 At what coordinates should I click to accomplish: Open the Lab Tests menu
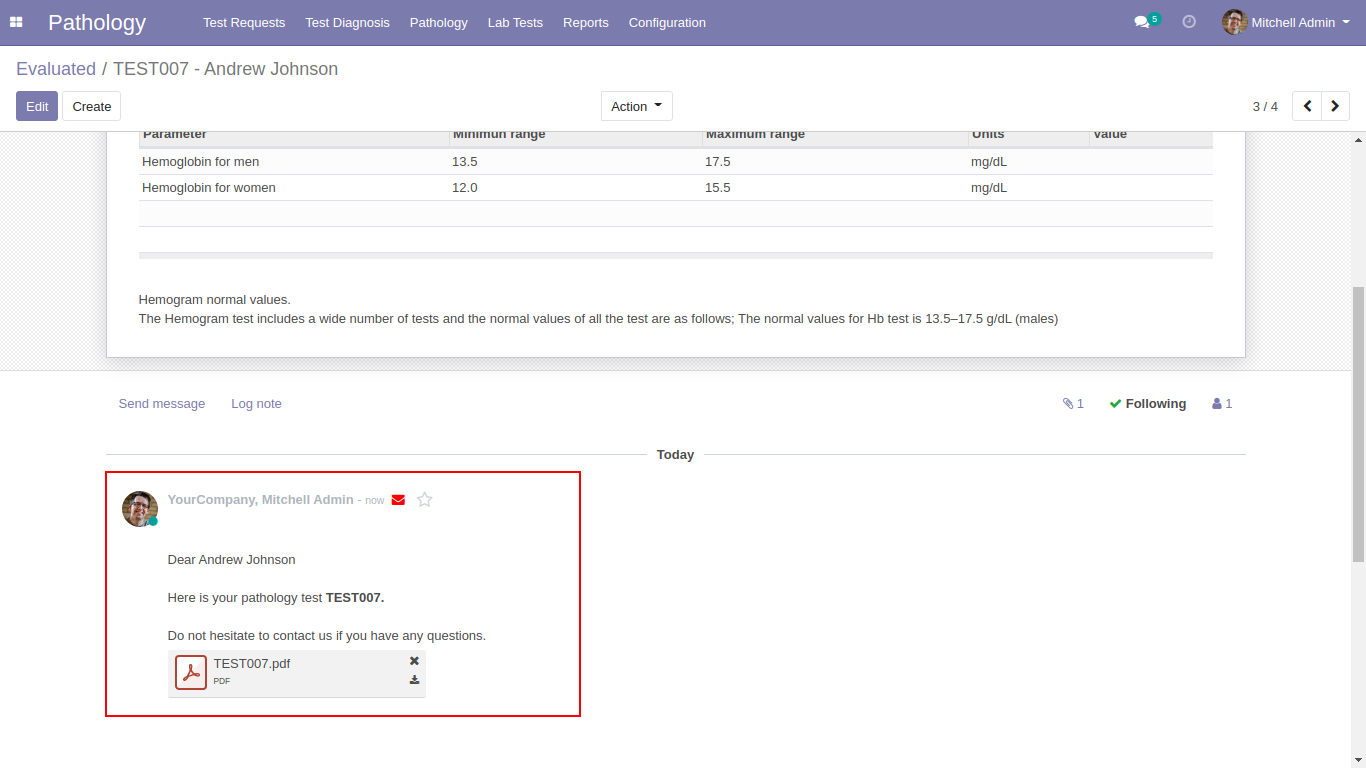(515, 22)
